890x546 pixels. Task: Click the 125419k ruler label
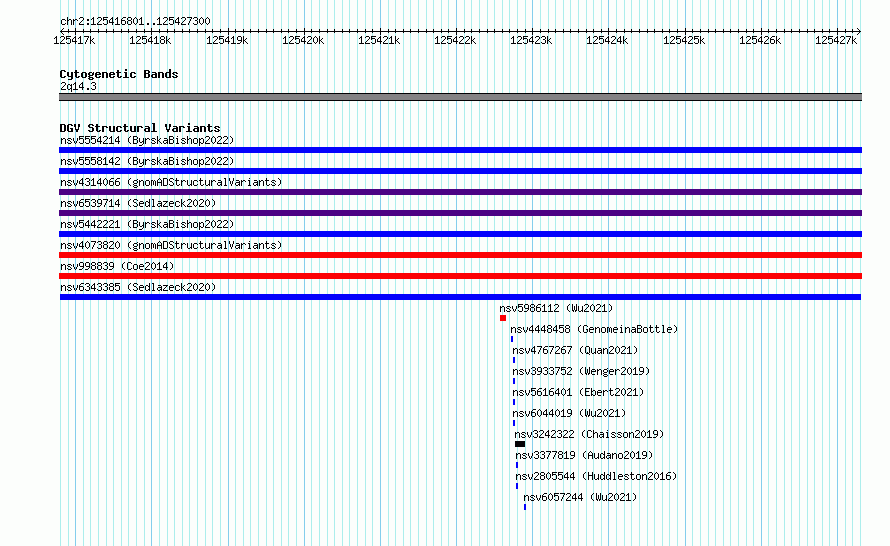(227, 40)
